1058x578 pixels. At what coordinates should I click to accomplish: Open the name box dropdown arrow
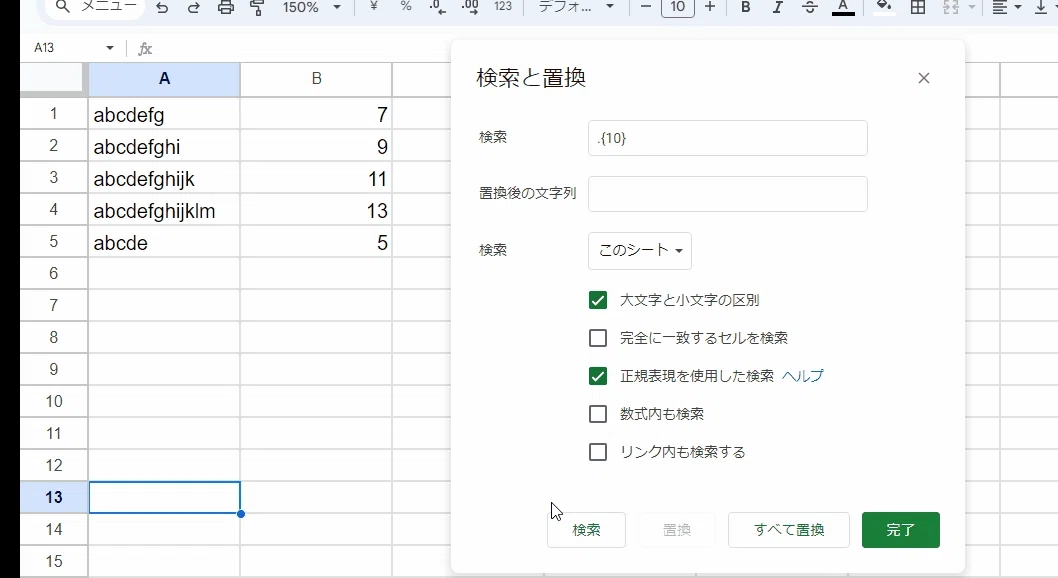(x=109, y=48)
